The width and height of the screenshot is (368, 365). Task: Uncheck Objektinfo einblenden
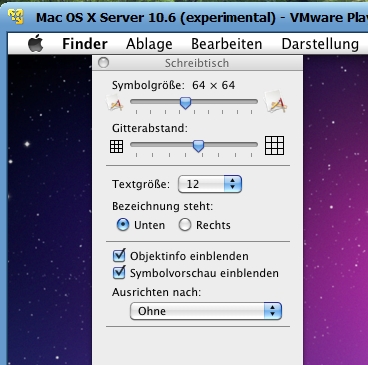click(119, 256)
